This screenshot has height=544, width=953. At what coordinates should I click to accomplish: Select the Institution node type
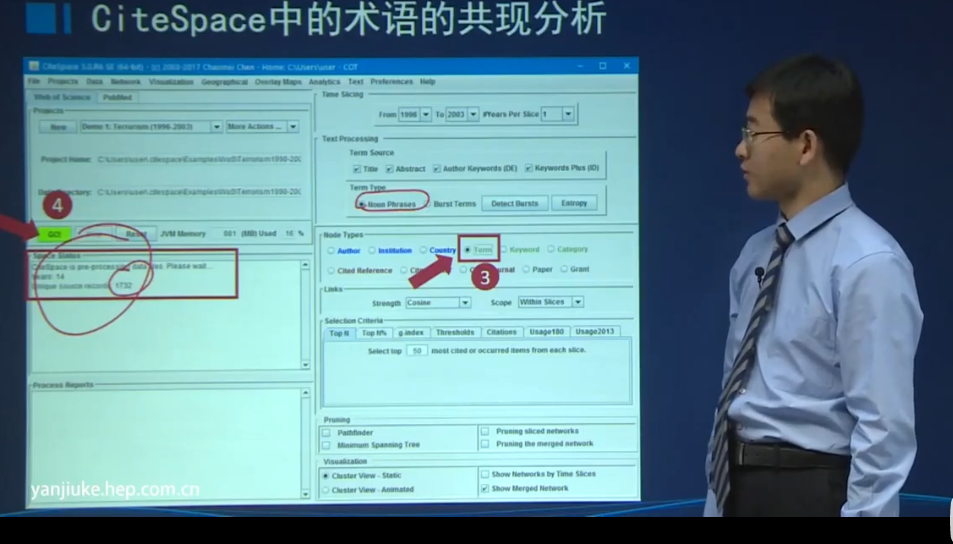pos(372,250)
